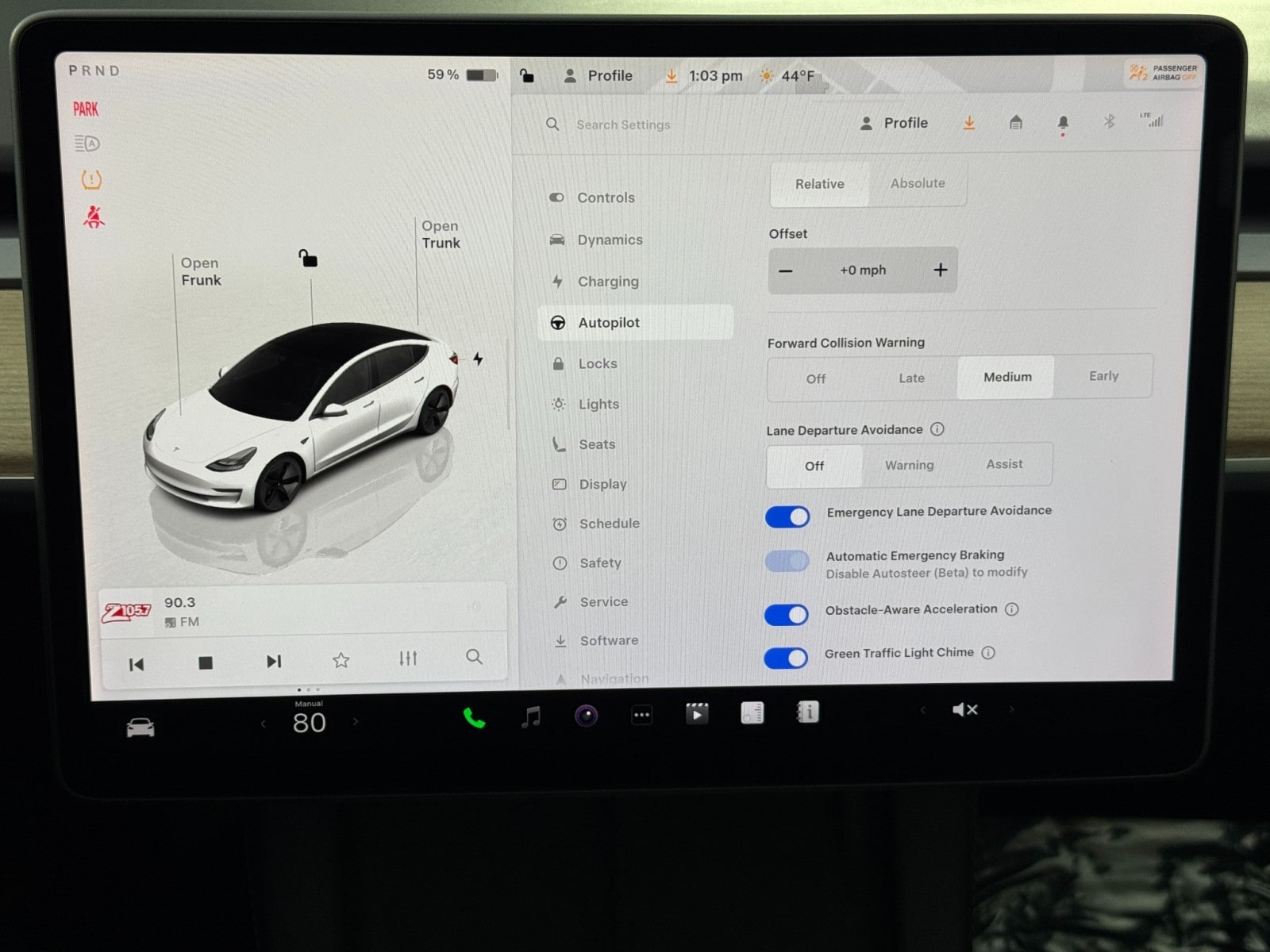The height and width of the screenshot is (952, 1270).
Task: Disable Obstacle-Aware Acceleration toggle
Action: [x=786, y=614]
